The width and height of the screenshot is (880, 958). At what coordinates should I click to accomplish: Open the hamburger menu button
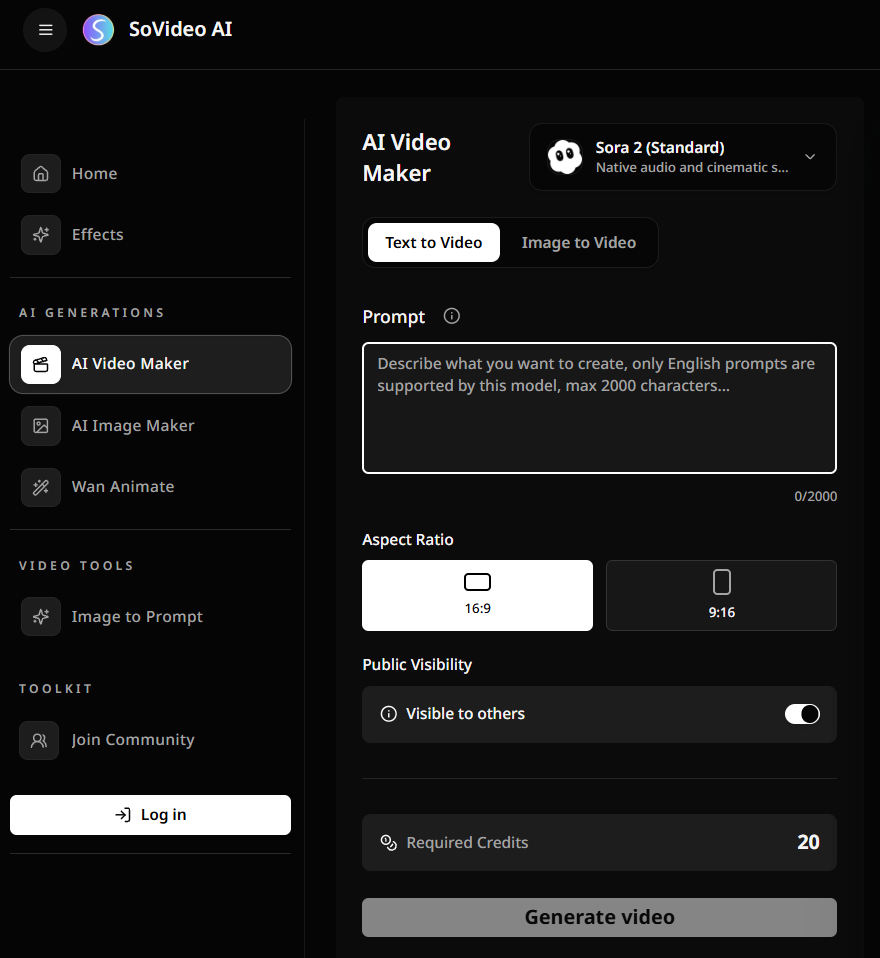pos(45,29)
